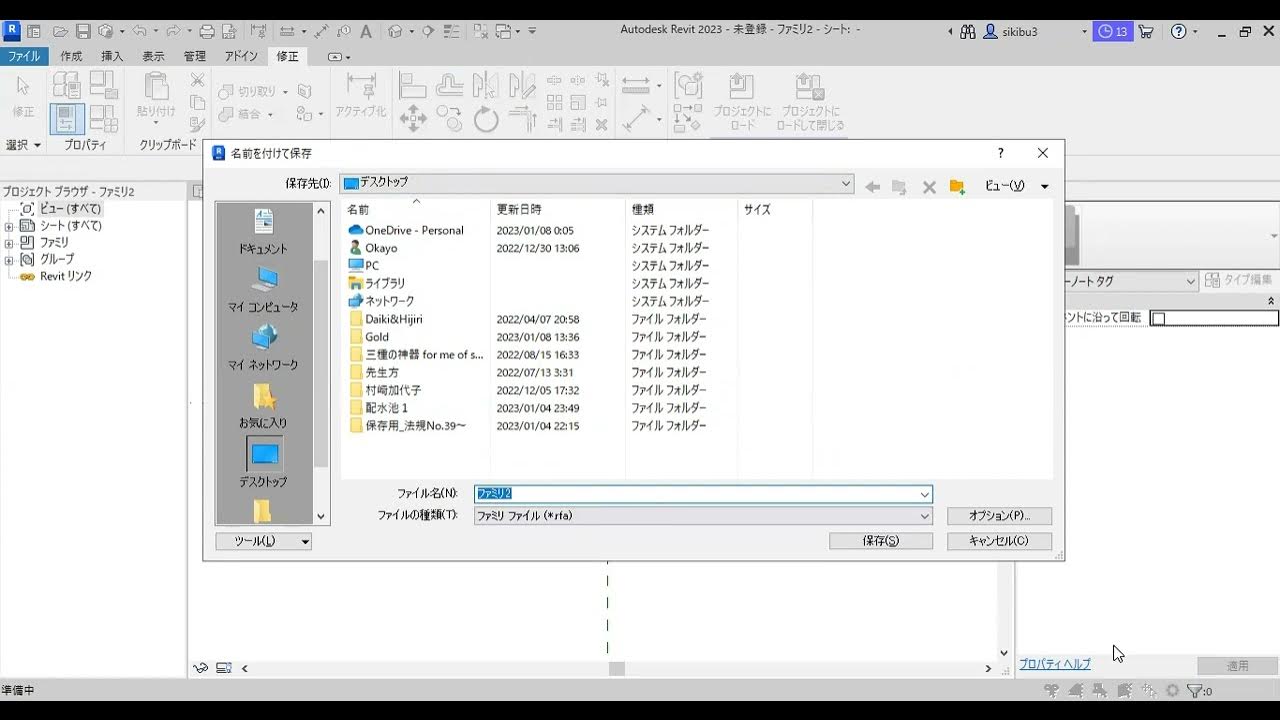Select My Computer shortcut in places sidebar
This screenshot has height=720, width=1280.
pyautogui.click(x=264, y=290)
